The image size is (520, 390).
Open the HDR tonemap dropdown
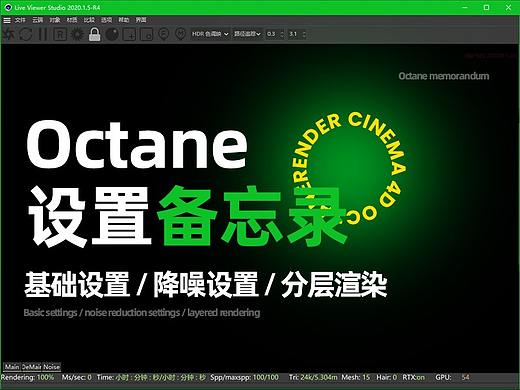point(210,34)
